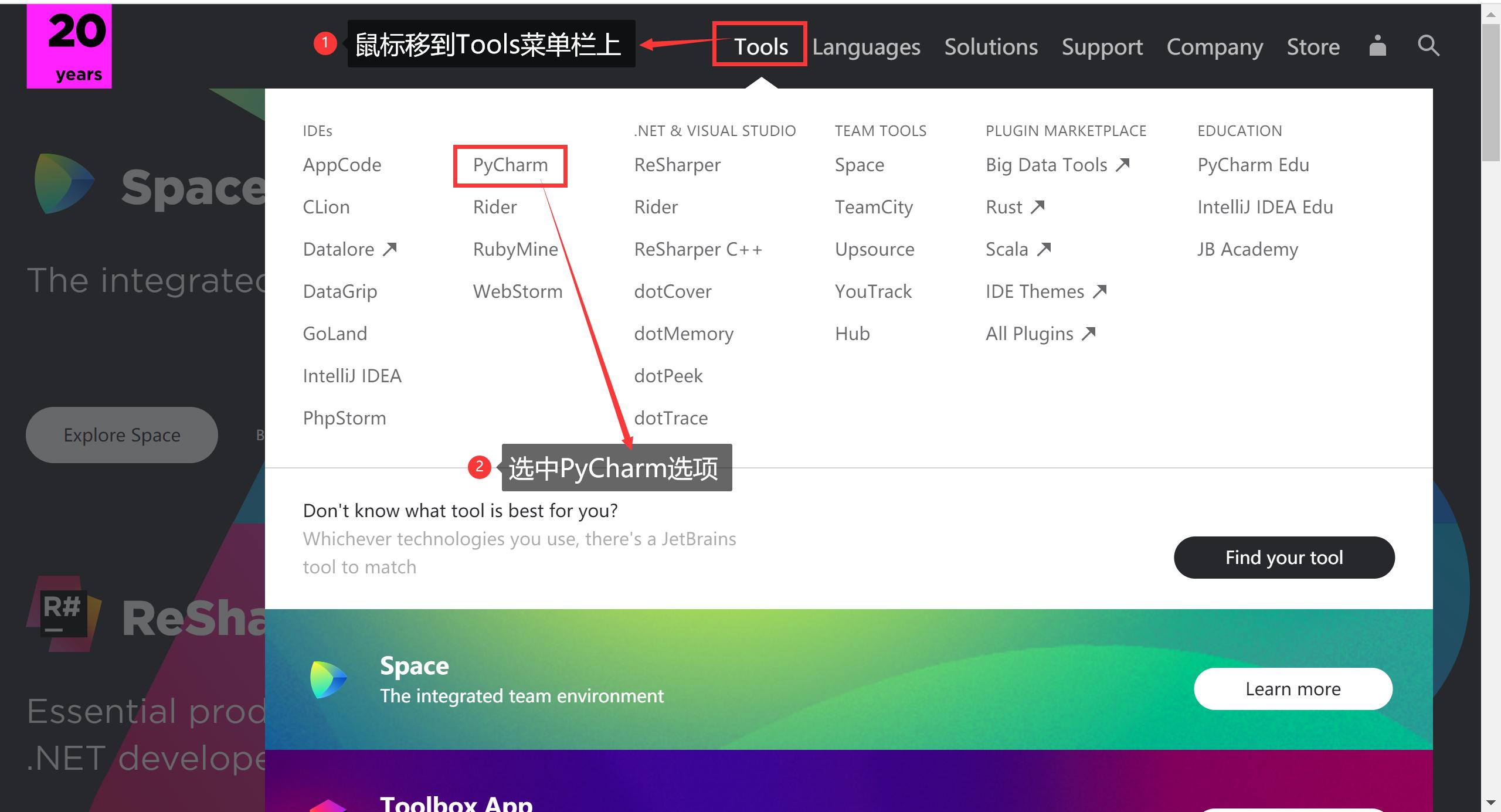
Task: Open IntelliJ IDEA product link
Action: 352,376
